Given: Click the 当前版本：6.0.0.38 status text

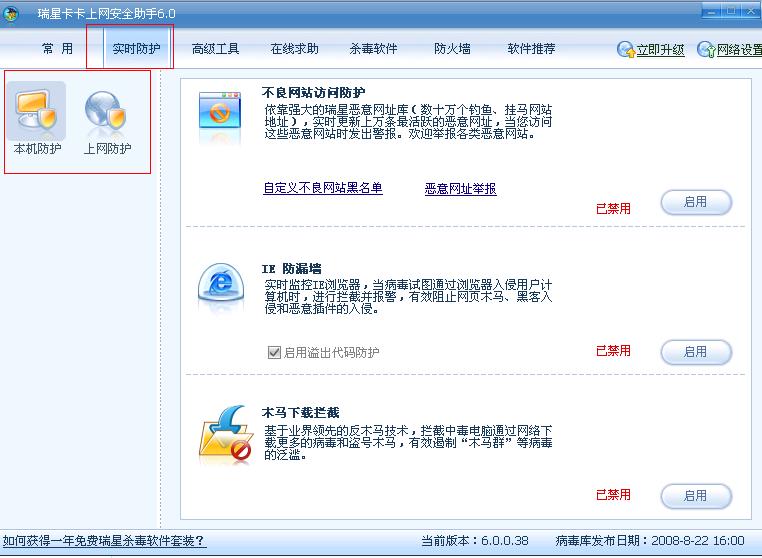Looking at the screenshot, I should 475,541.
